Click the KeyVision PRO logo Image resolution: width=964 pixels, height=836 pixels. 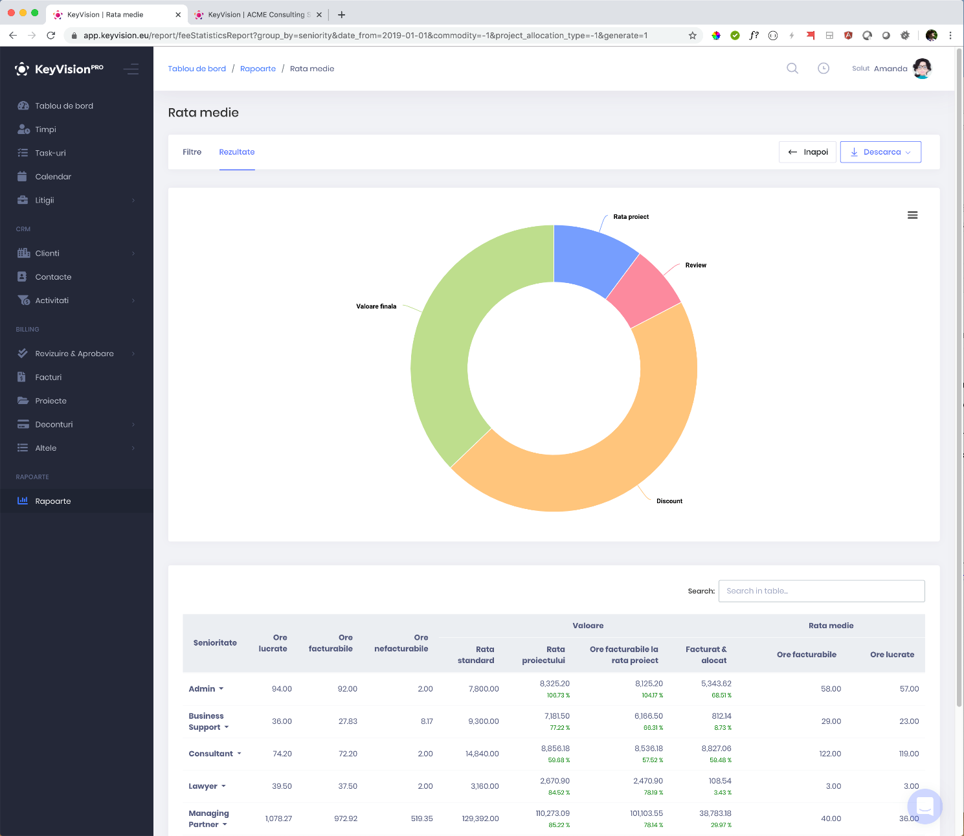coord(59,69)
